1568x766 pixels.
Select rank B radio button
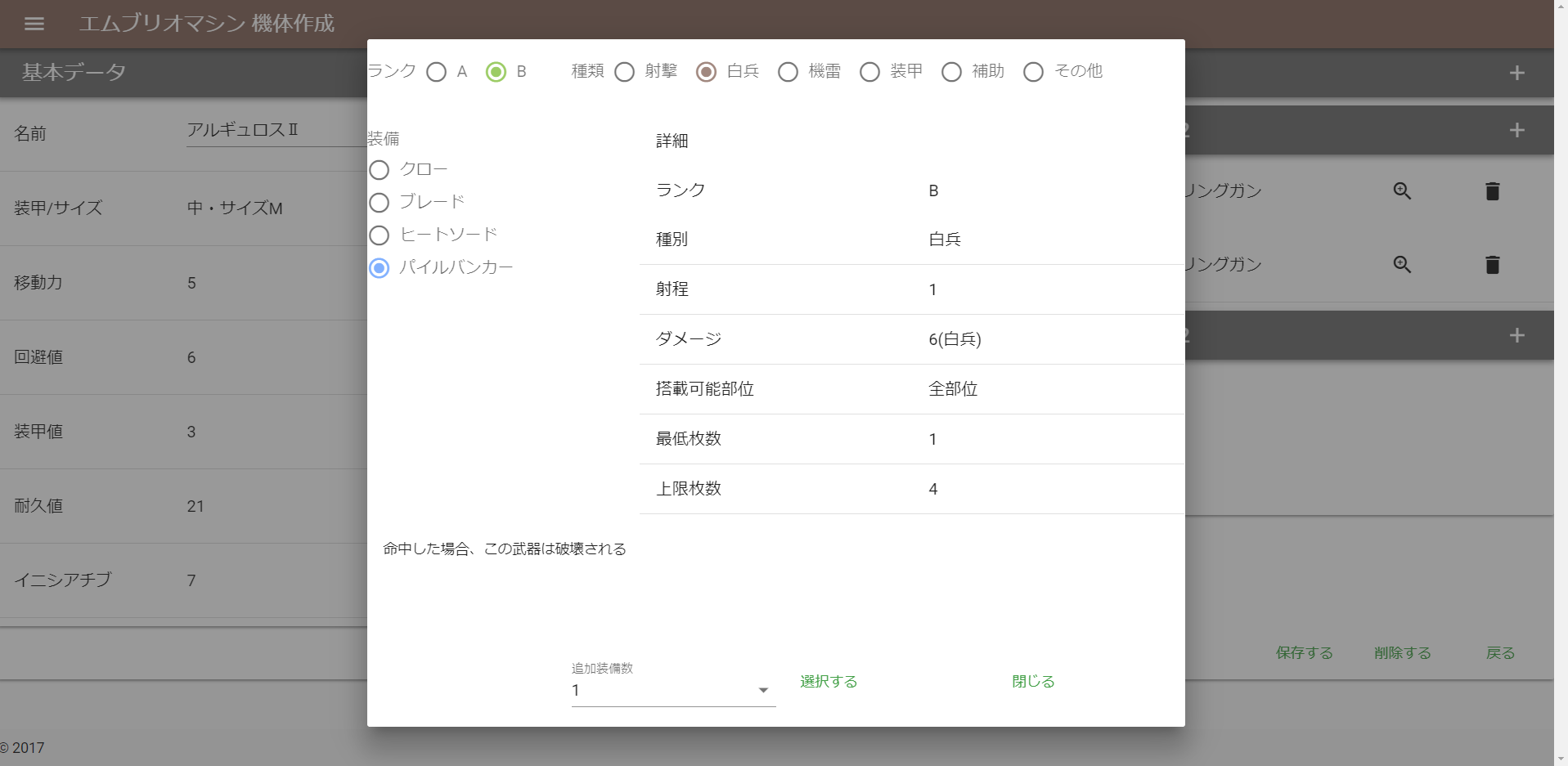click(x=496, y=72)
